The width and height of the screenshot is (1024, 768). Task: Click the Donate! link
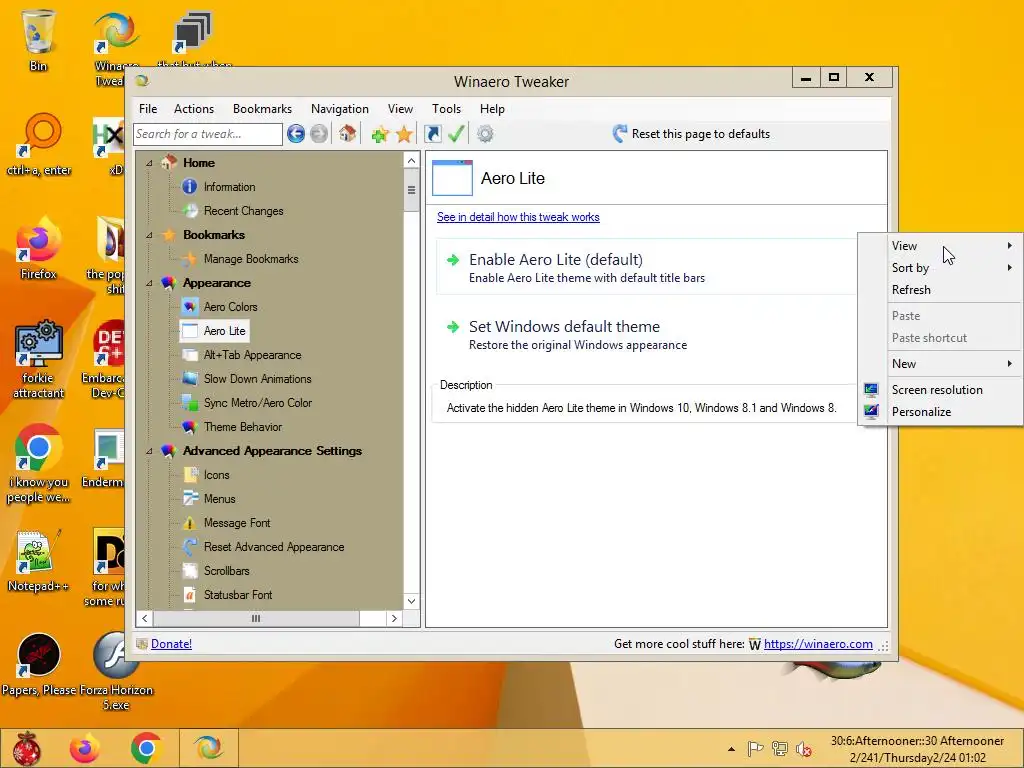171,644
